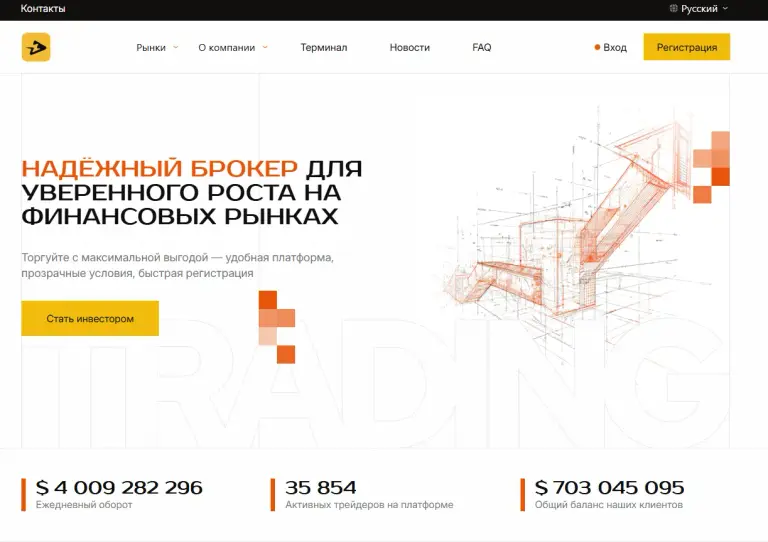
Task: Open the FAQ page
Action: click(x=481, y=47)
